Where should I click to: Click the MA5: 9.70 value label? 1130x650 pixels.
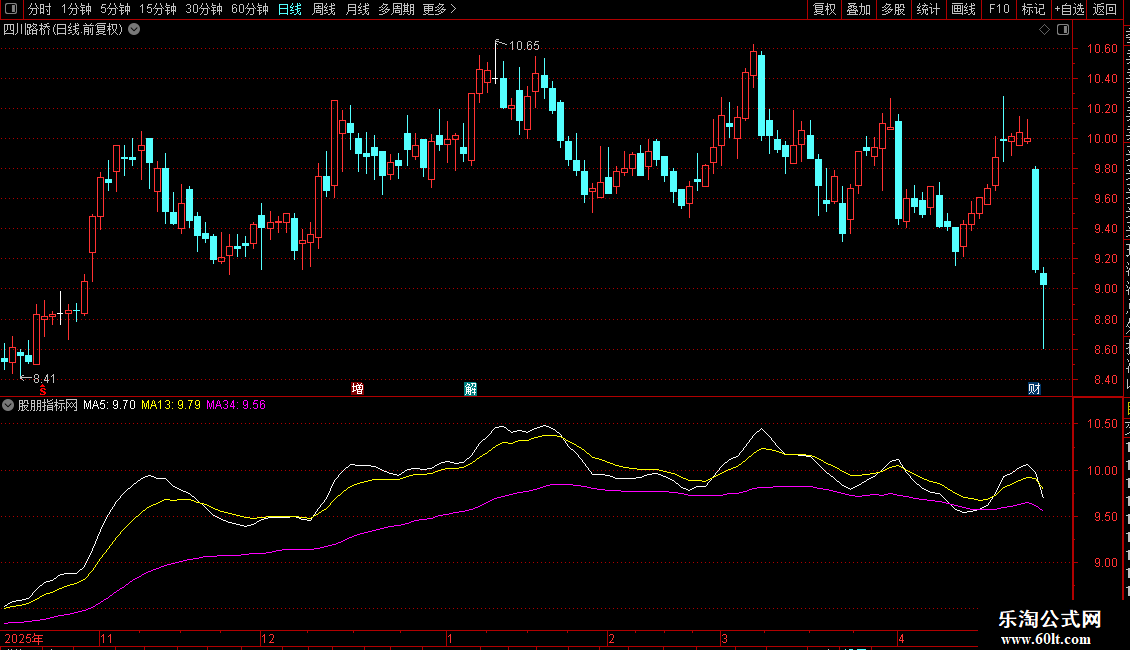[x=109, y=405]
